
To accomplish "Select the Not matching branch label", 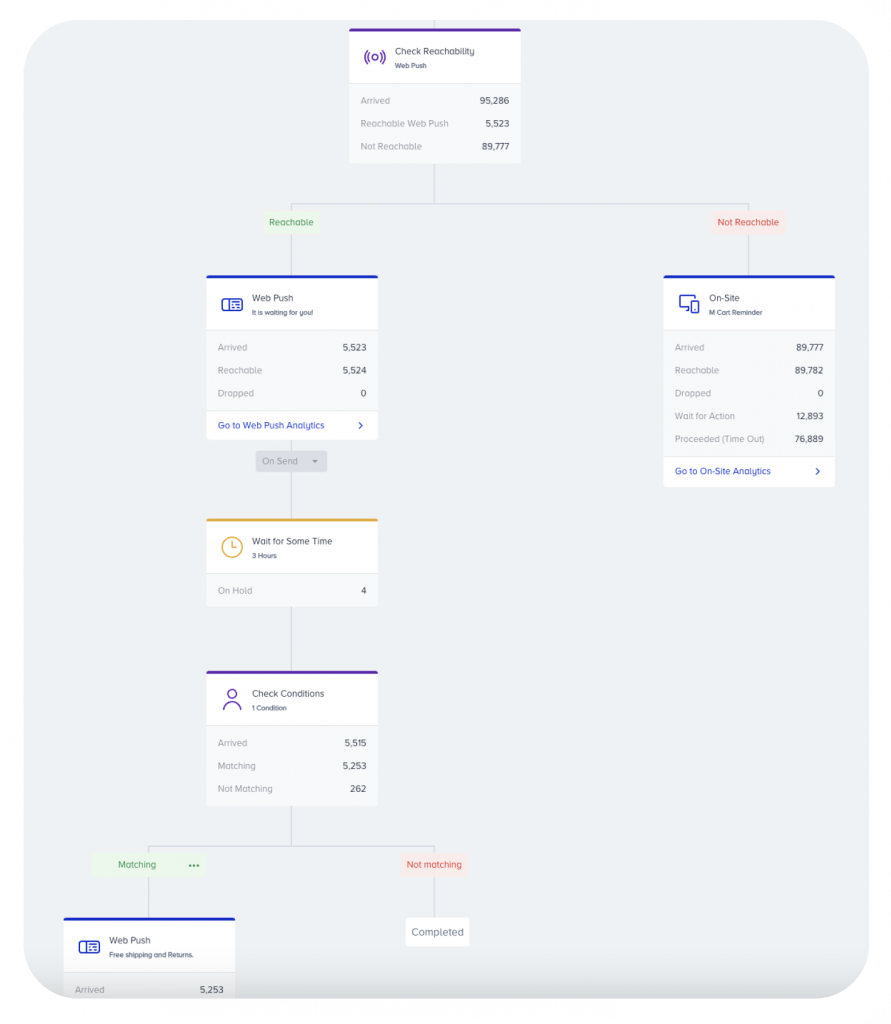I will [433, 864].
